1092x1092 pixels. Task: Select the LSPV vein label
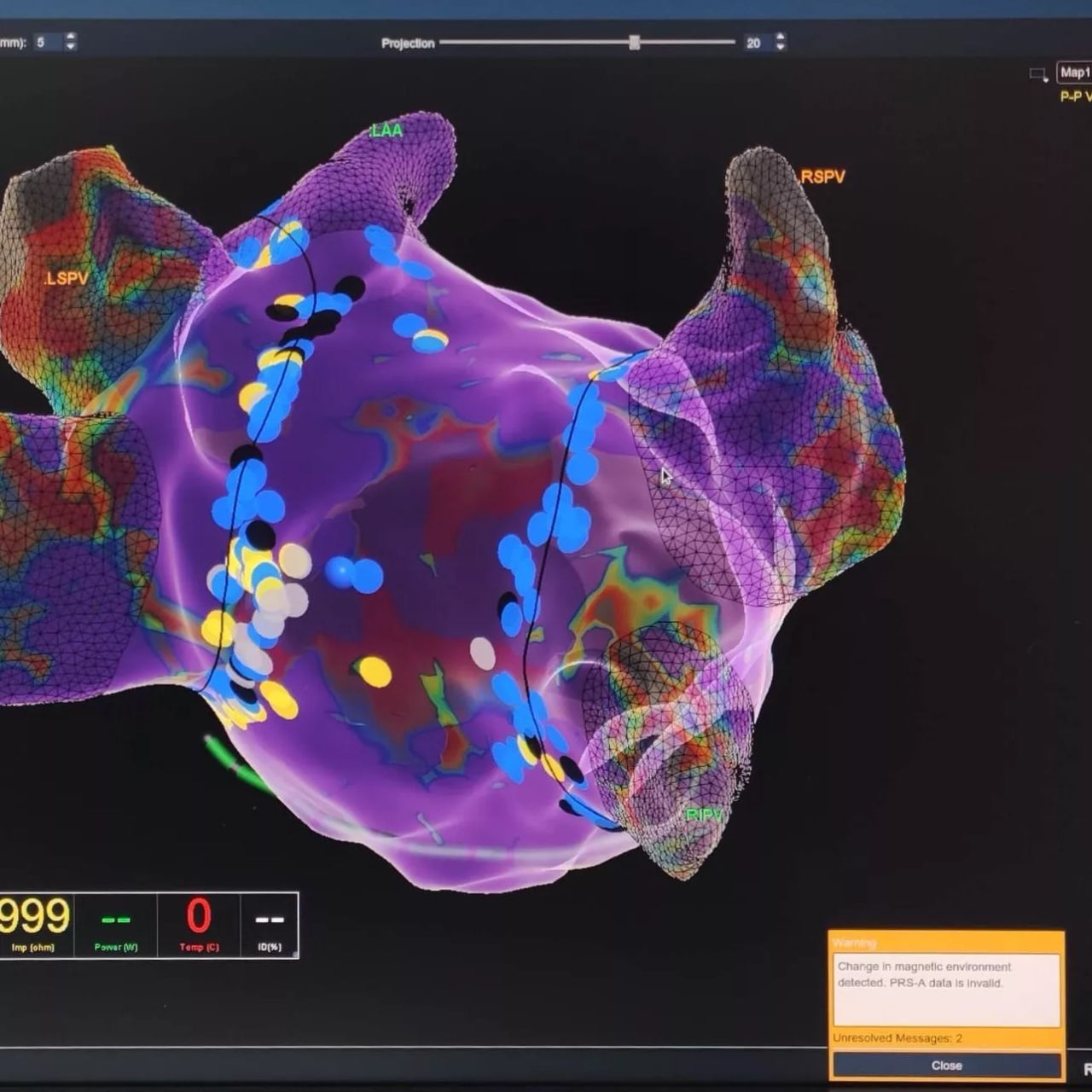coord(67,279)
